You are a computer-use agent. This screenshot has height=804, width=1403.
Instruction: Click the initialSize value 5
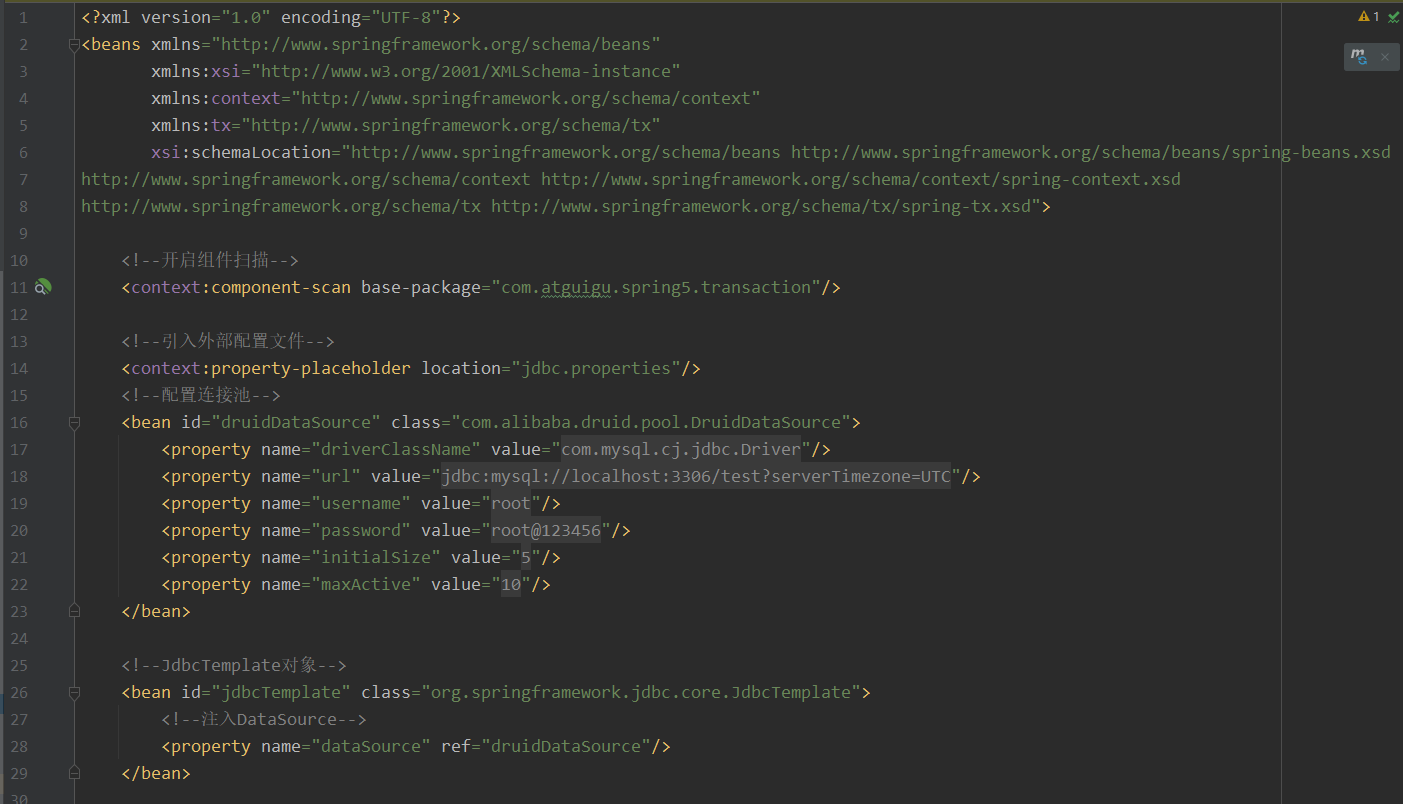[526, 557]
